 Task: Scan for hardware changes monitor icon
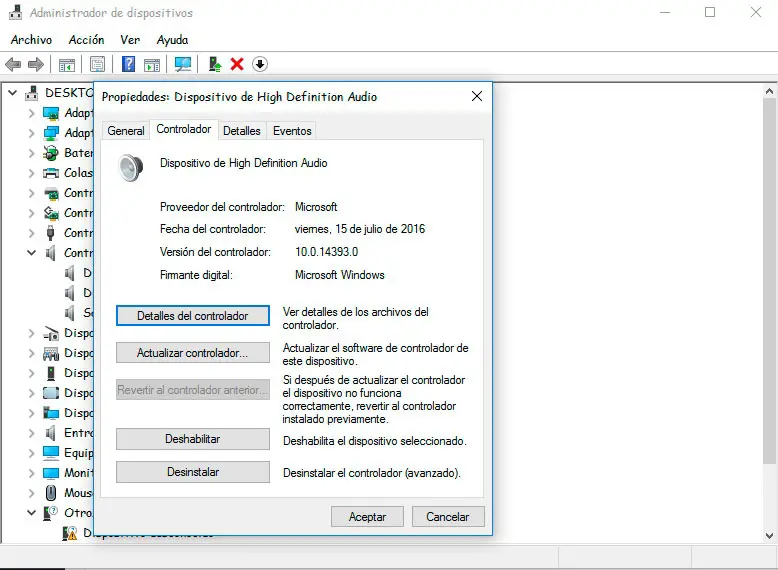(x=183, y=64)
